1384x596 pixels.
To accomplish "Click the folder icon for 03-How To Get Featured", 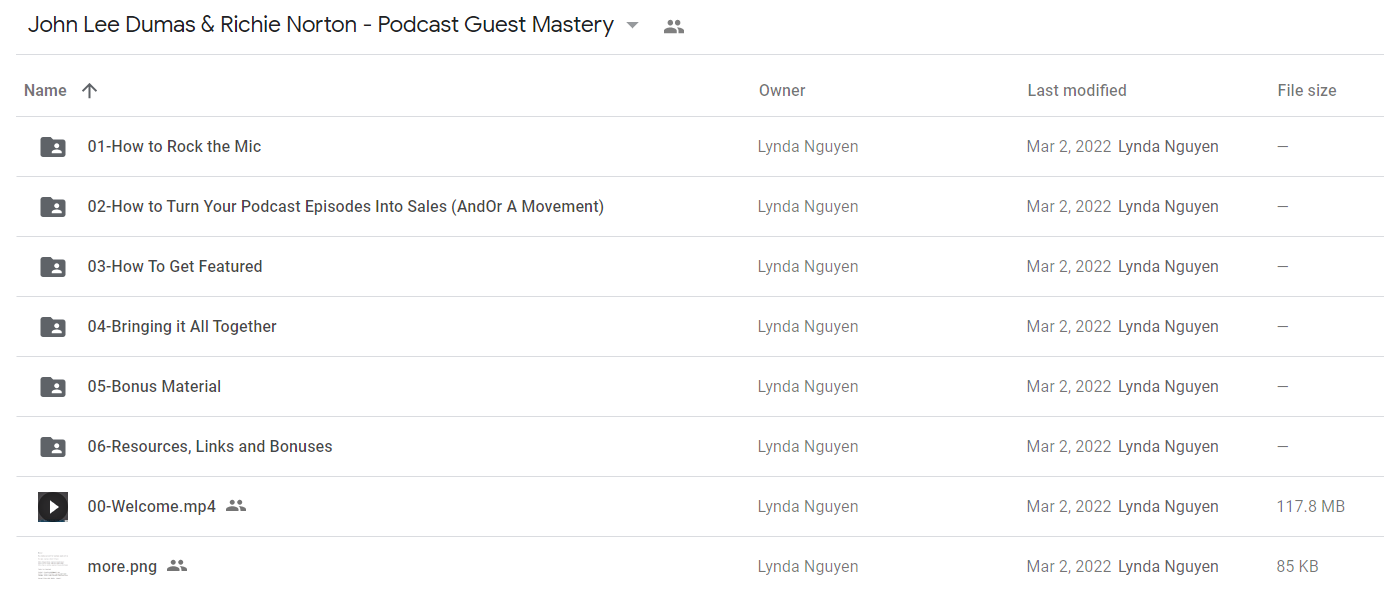I will pyautogui.click(x=53, y=267).
